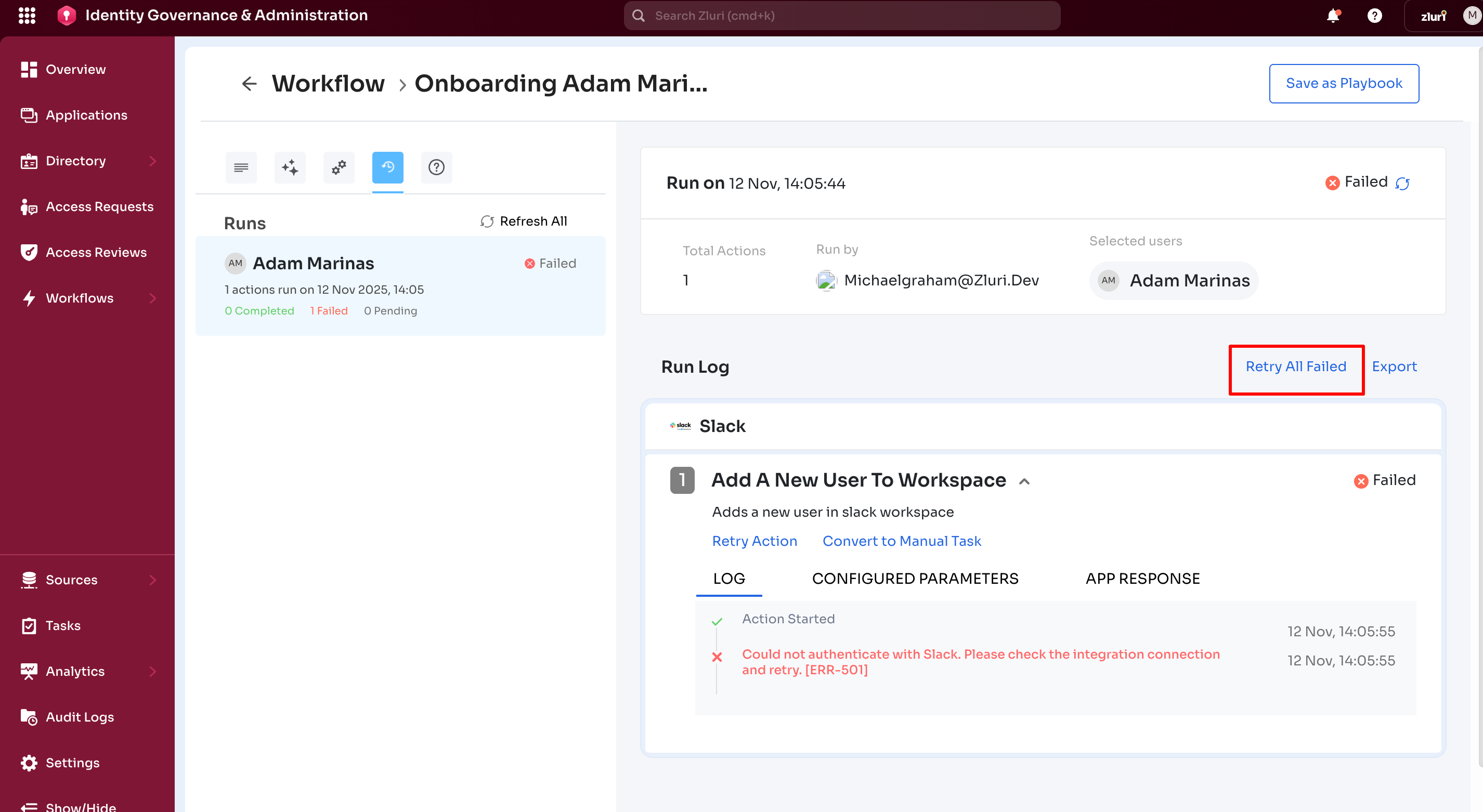
Task: Click Save as Playbook
Action: point(1344,84)
